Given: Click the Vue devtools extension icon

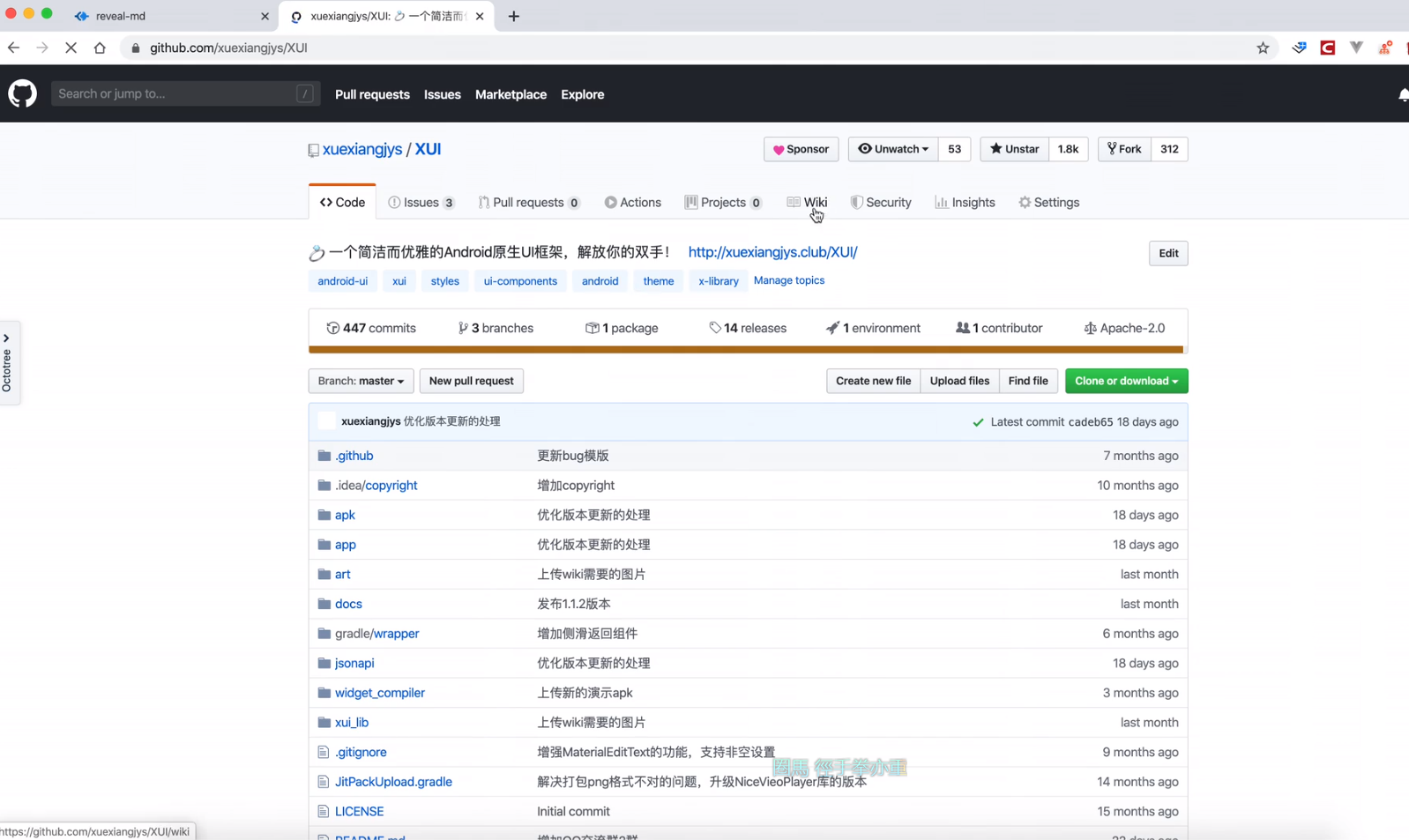Looking at the screenshot, I should 1356,48.
